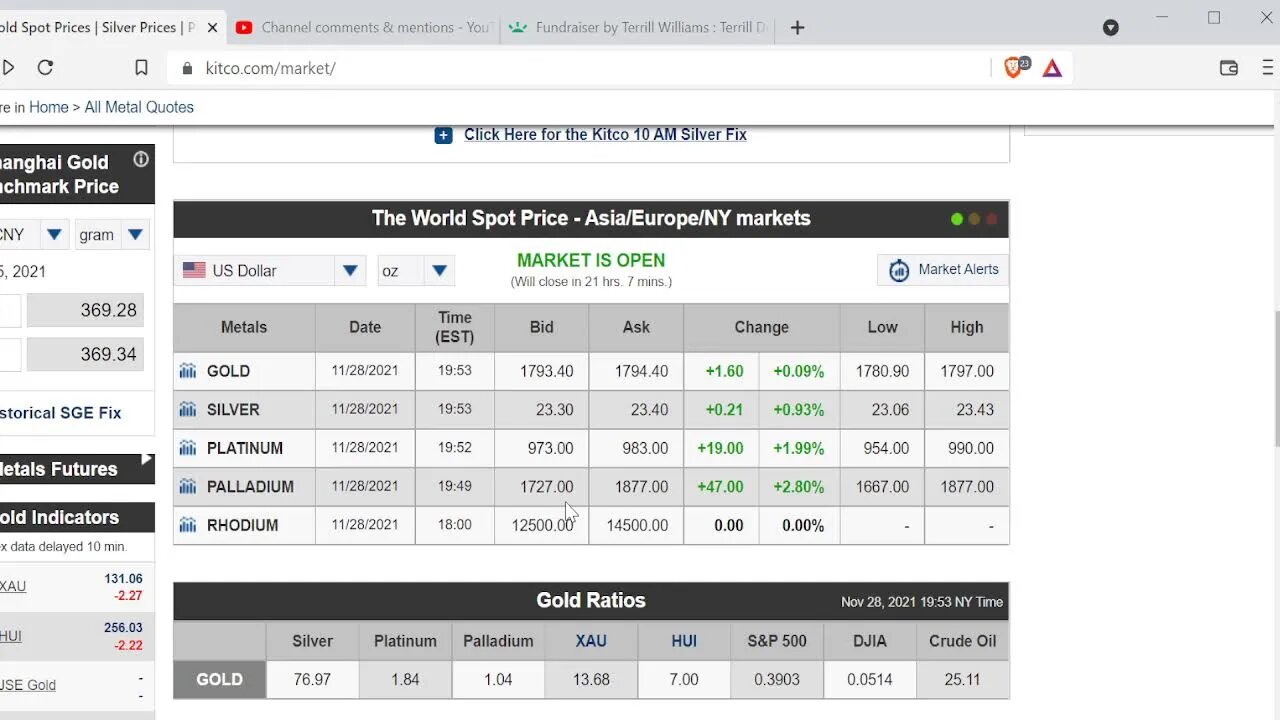Click the site lock icon in address bar
The image size is (1280, 720).
(186, 68)
